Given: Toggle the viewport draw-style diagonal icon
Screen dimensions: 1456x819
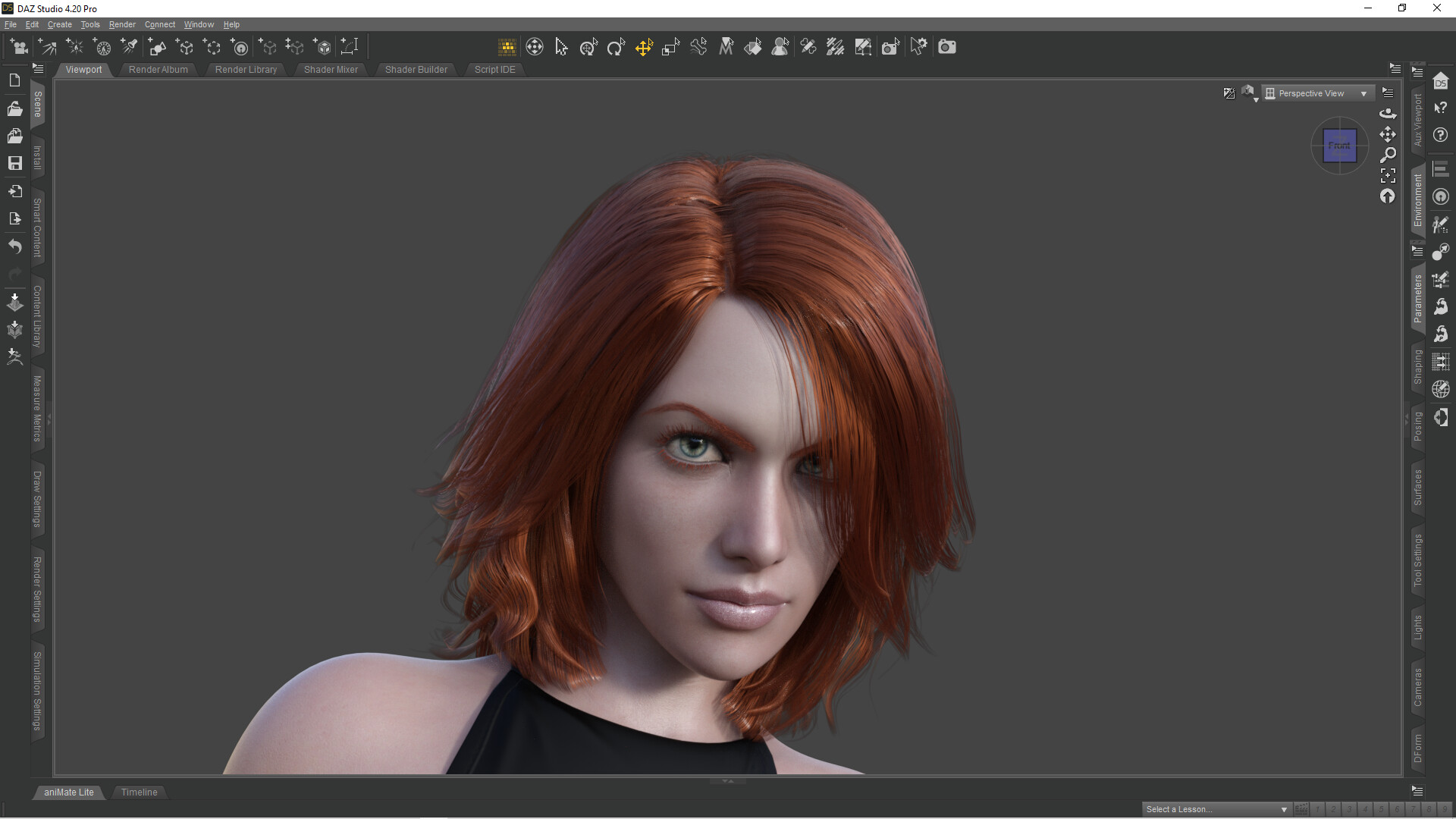Looking at the screenshot, I should 1228,93.
